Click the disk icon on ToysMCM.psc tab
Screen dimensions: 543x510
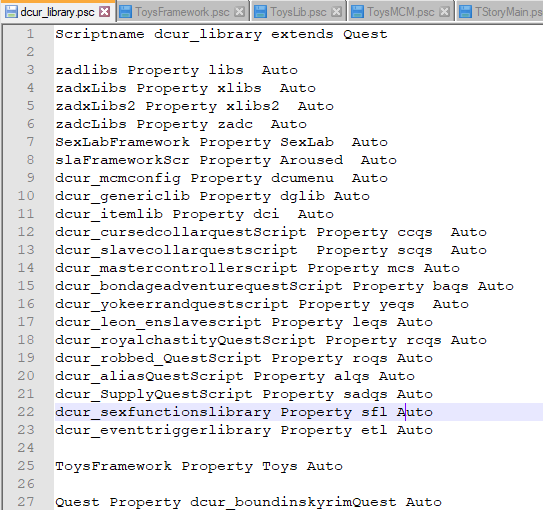click(357, 12)
